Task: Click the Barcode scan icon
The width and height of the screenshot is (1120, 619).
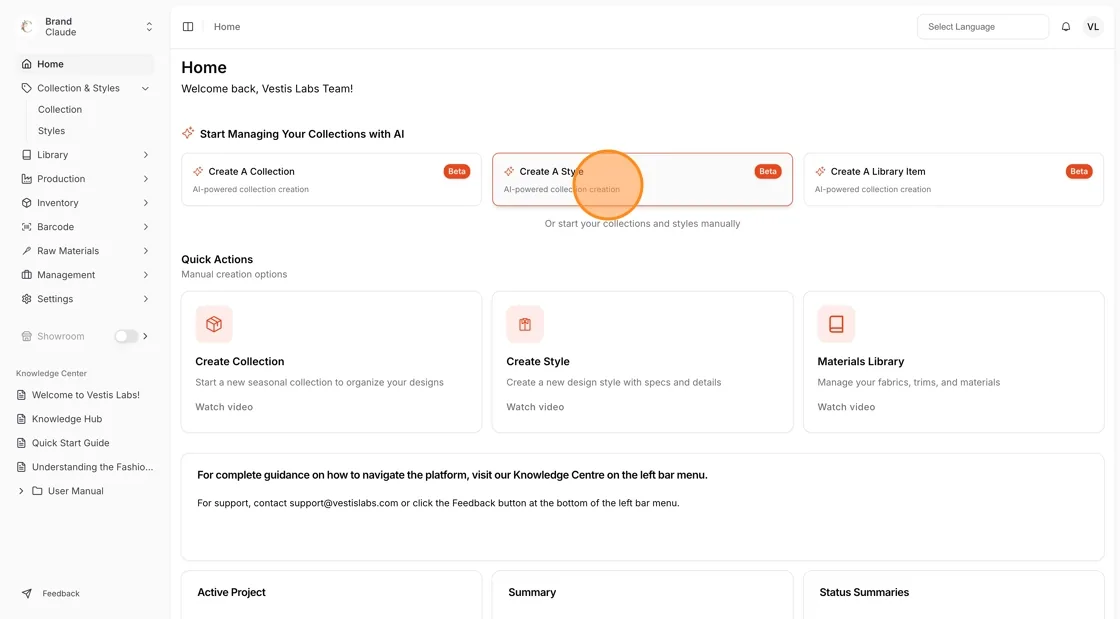Action: point(26,226)
